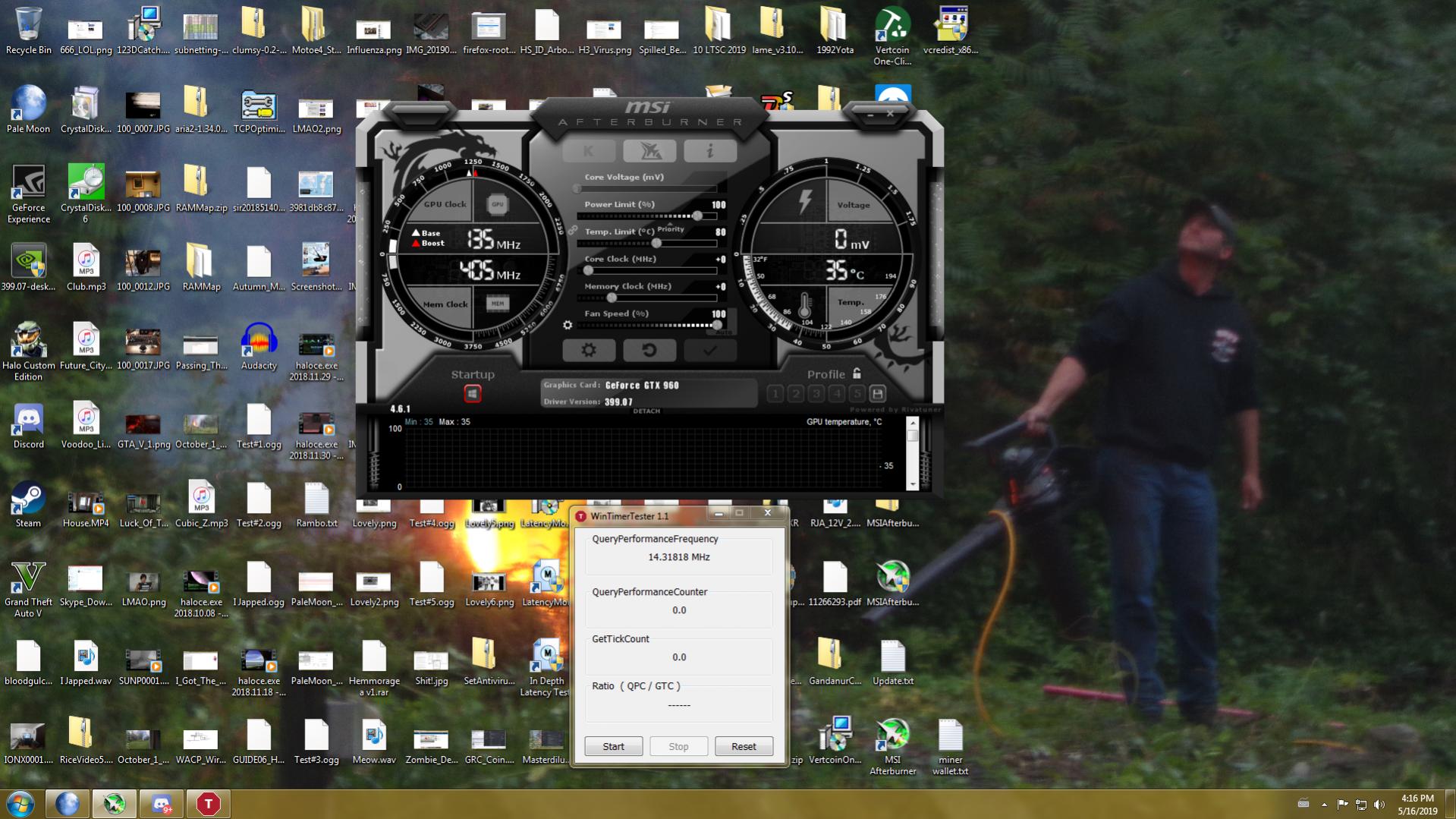Image resolution: width=1456 pixels, height=819 pixels.
Task: Click the reset-to-defaults circular arrow button
Action: [x=649, y=350]
